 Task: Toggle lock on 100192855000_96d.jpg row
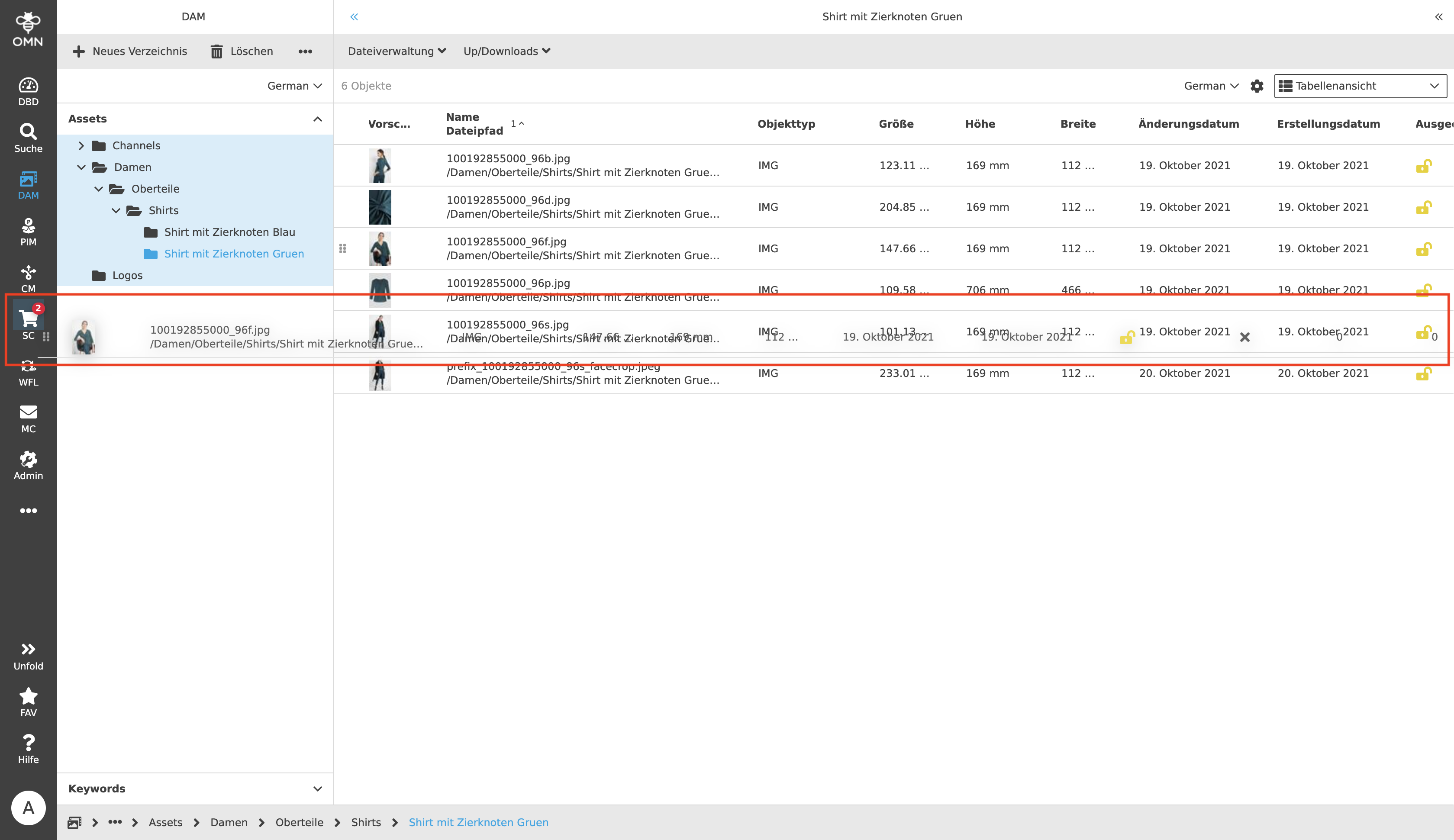click(1423, 208)
